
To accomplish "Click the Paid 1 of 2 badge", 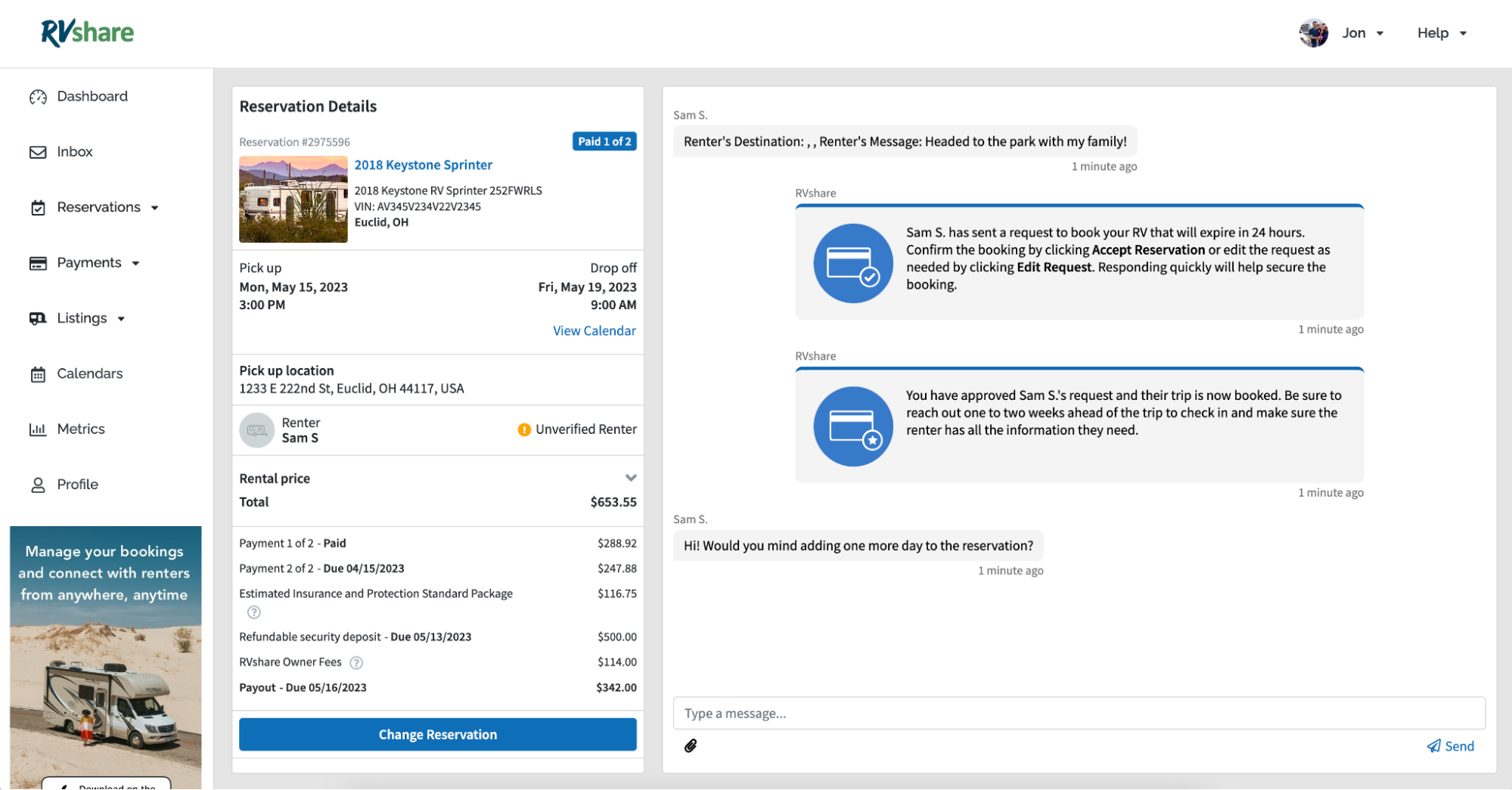I will click(x=604, y=141).
